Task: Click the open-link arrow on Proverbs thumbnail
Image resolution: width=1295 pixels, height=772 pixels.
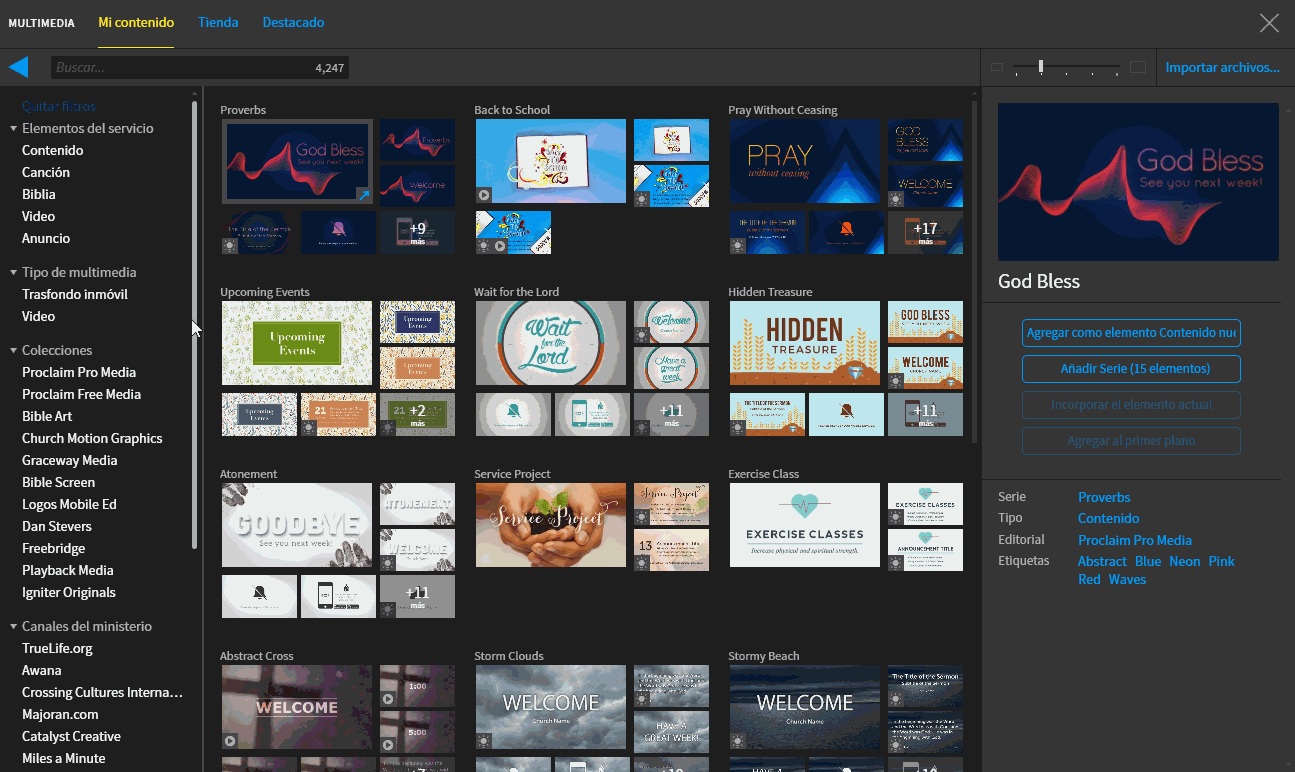Action: pos(363,194)
